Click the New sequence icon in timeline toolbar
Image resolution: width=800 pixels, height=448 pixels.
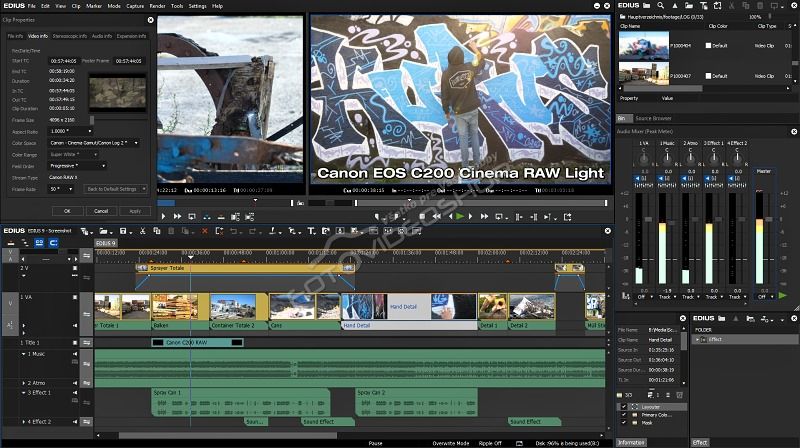click(x=85, y=231)
